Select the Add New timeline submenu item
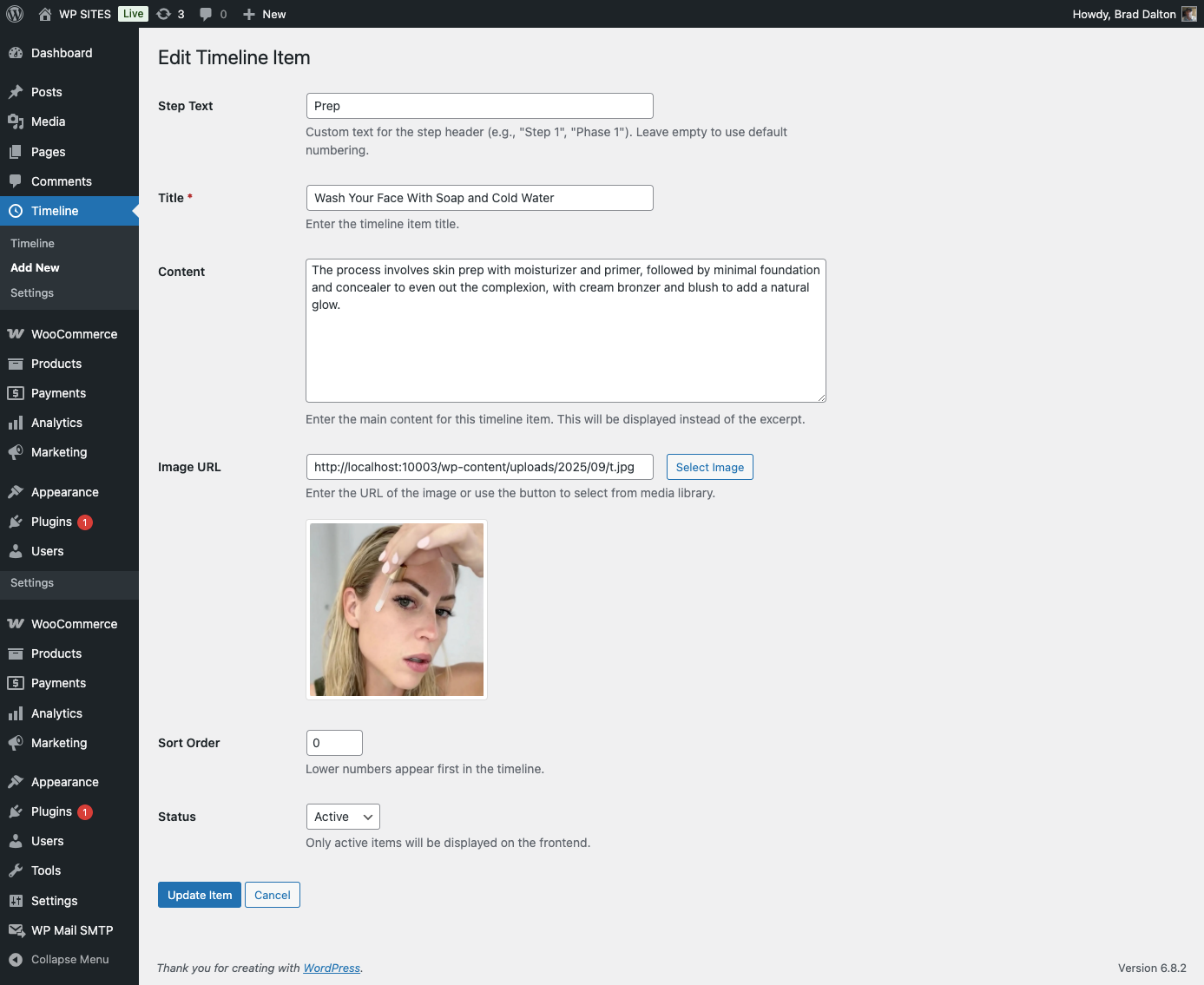This screenshot has height=985, width=1204. coord(36,268)
